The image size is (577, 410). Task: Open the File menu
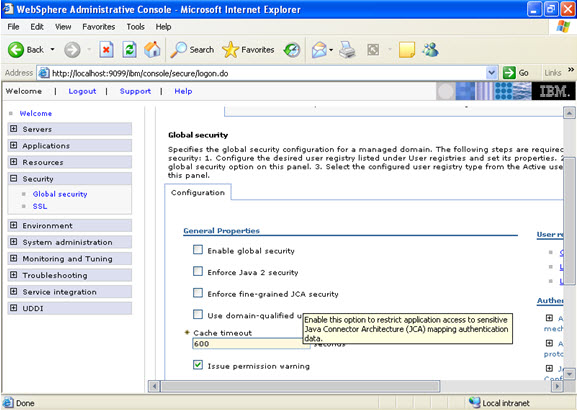pos(13,27)
